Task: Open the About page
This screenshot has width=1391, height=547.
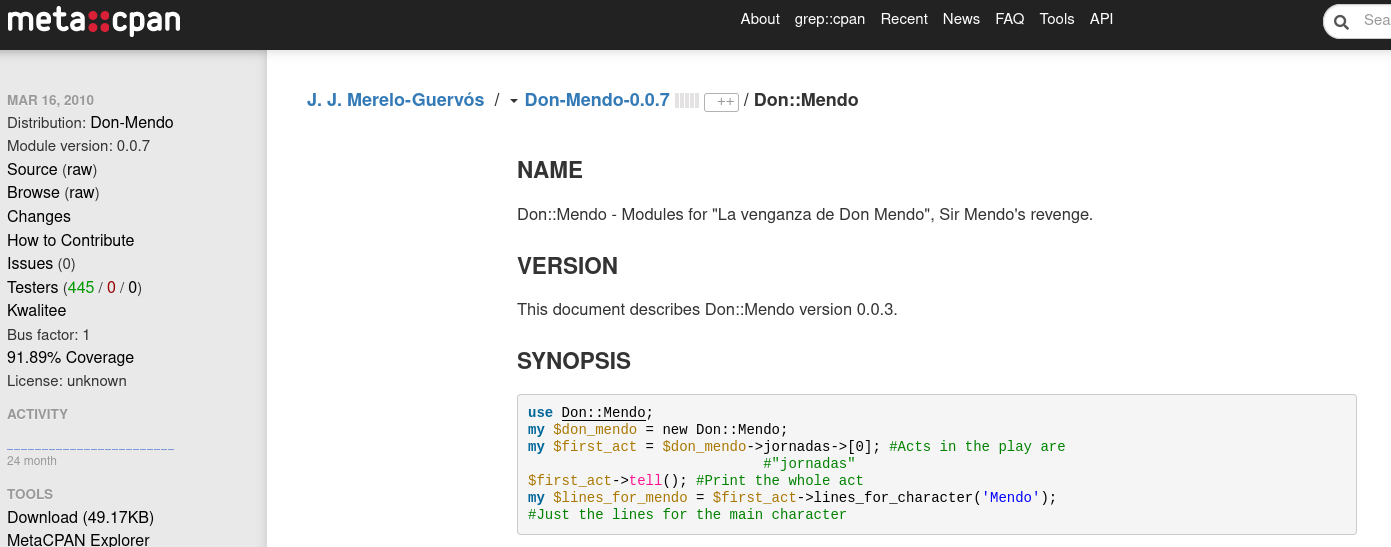Action: click(759, 19)
